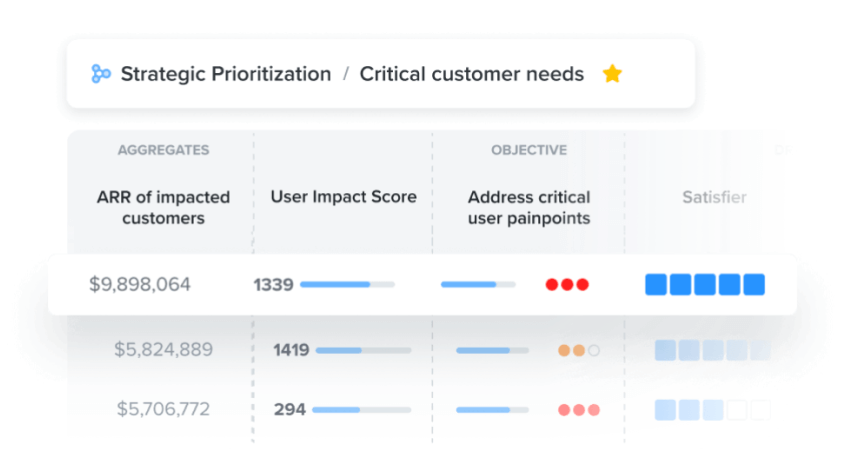Click the Satisfier column header
The width and height of the screenshot is (844, 468).
coord(714,197)
